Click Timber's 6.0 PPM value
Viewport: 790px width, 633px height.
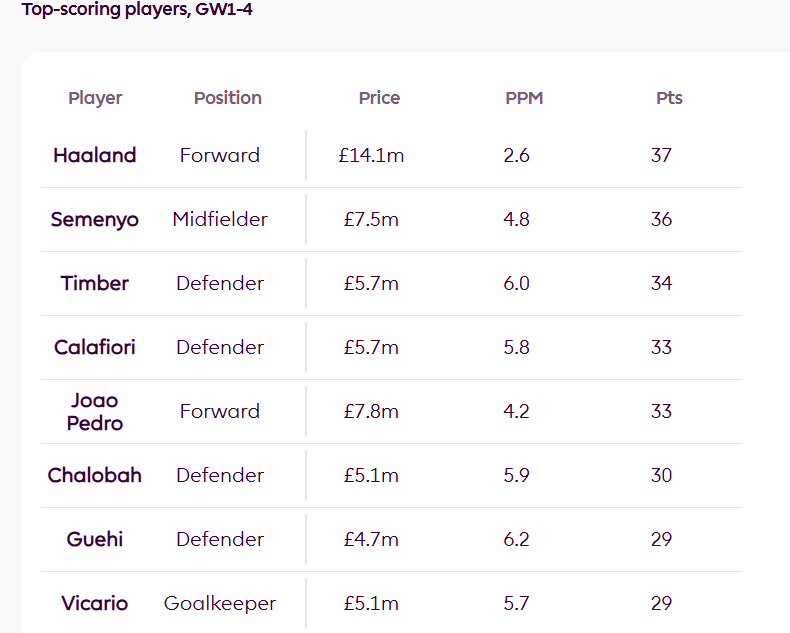point(517,283)
